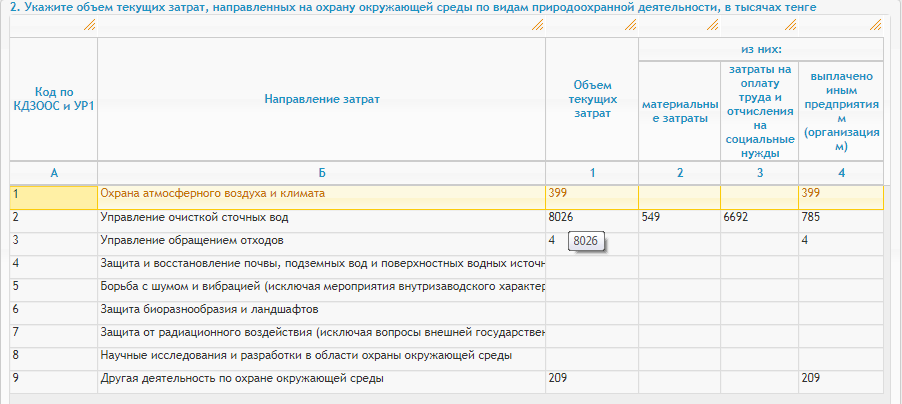Click resize grip of the Код по КДЗООС column
This screenshot has width=902, height=404.
89,25
